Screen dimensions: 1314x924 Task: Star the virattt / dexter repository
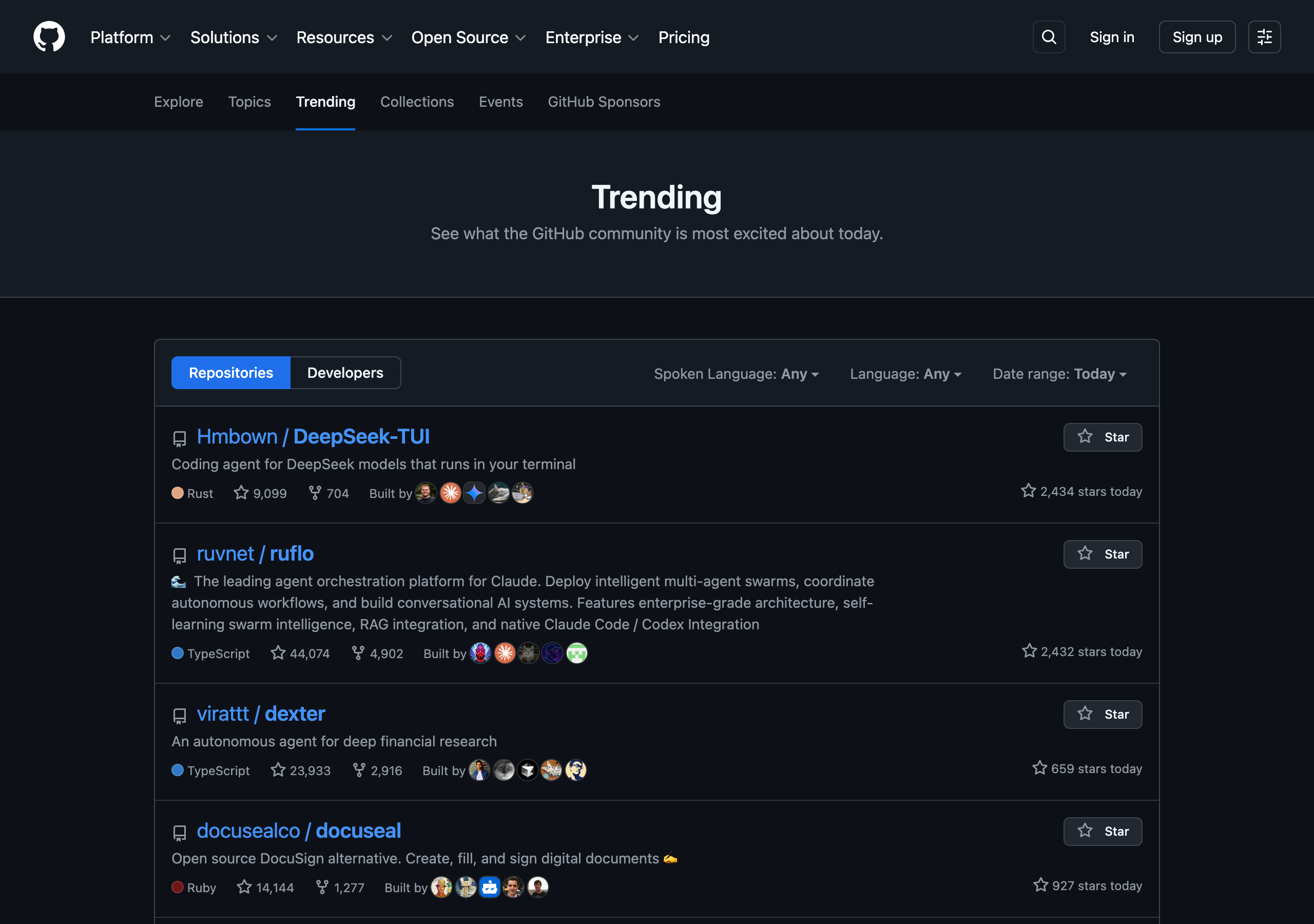tap(1102, 715)
